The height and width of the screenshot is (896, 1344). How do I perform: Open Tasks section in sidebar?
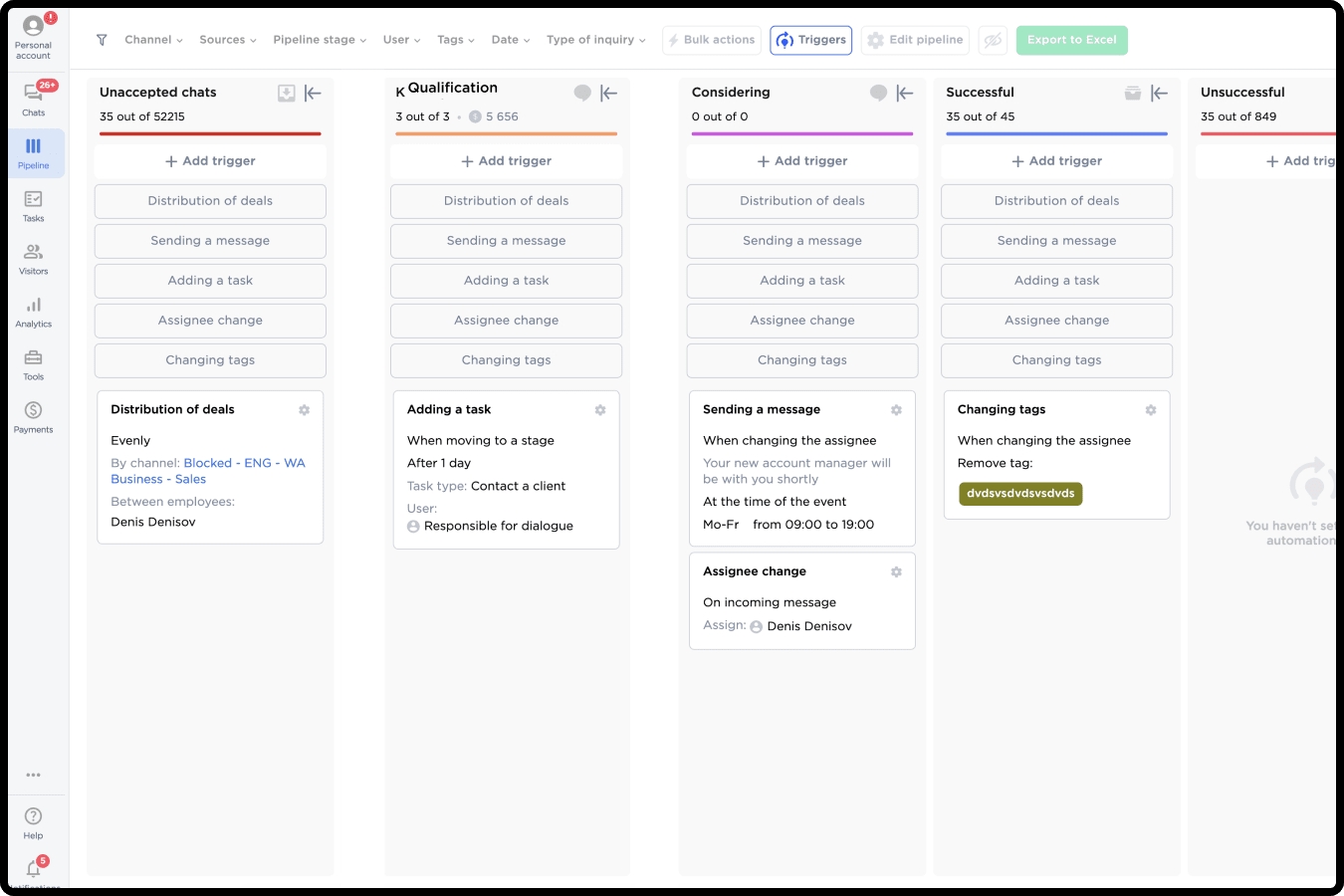(33, 206)
